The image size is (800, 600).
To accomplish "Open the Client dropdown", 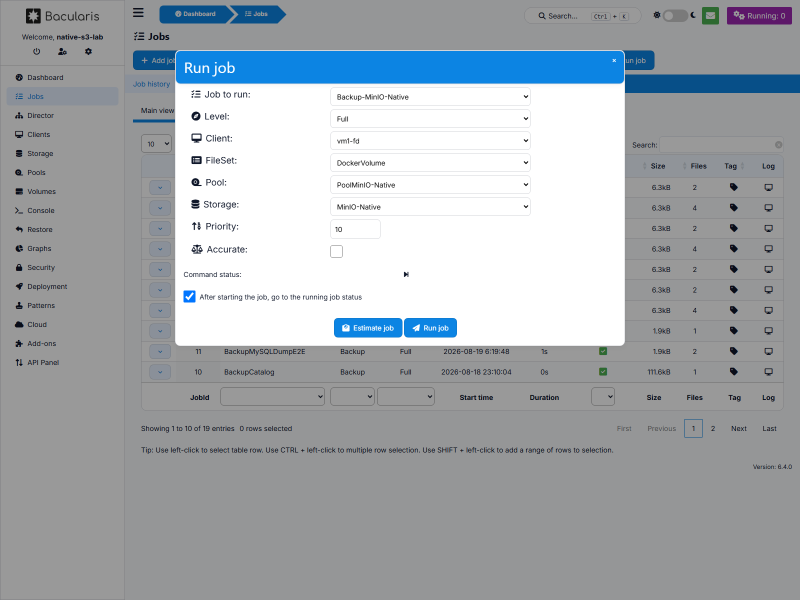I will click(x=430, y=141).
